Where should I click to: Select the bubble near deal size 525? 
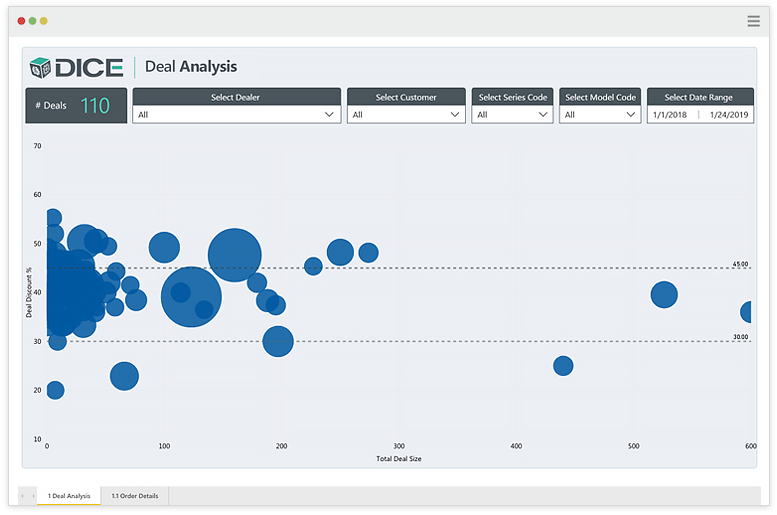pyautogui.click(x=664, y=294)
